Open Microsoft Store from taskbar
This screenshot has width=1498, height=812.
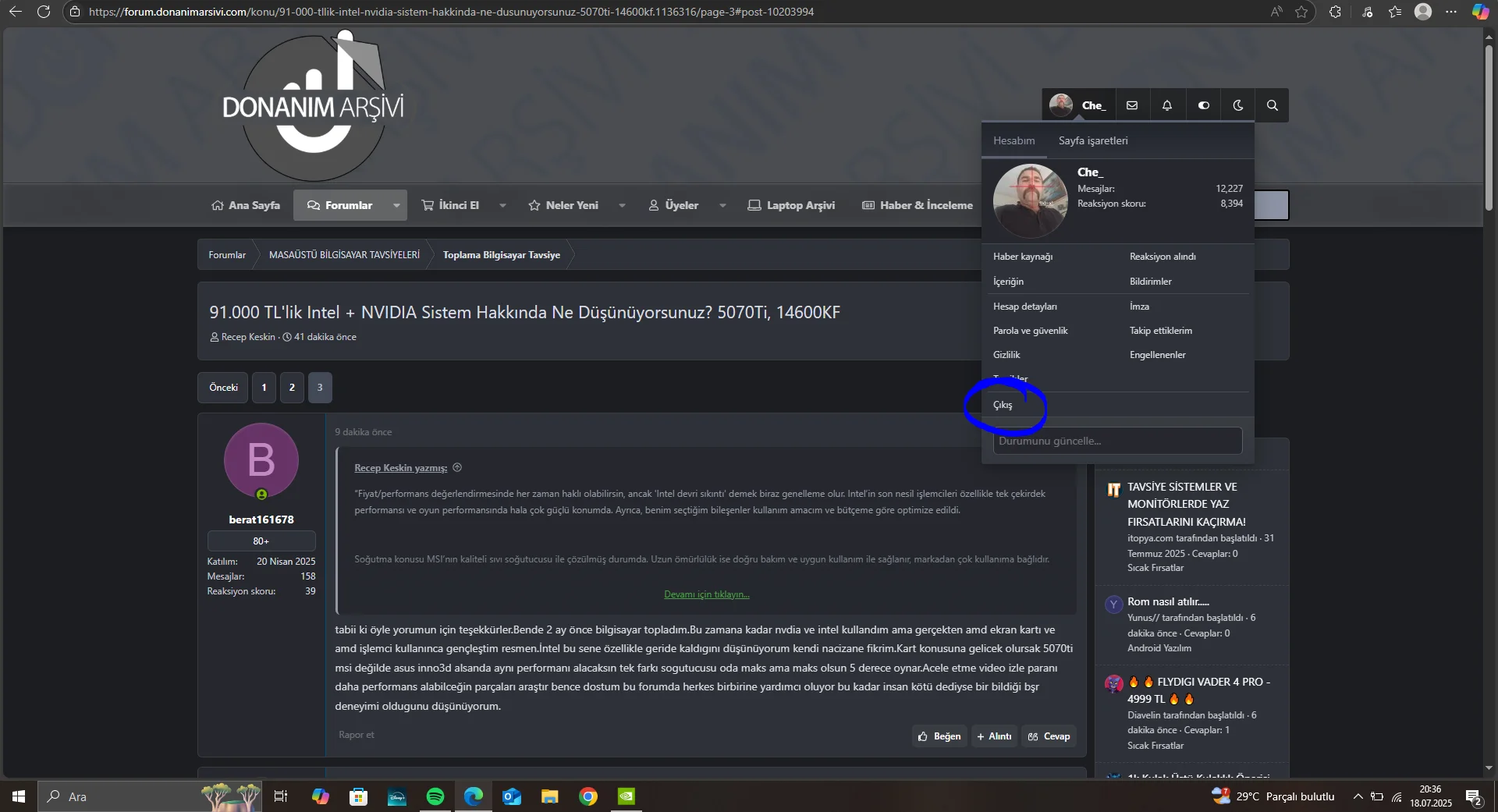pos(359,796)
